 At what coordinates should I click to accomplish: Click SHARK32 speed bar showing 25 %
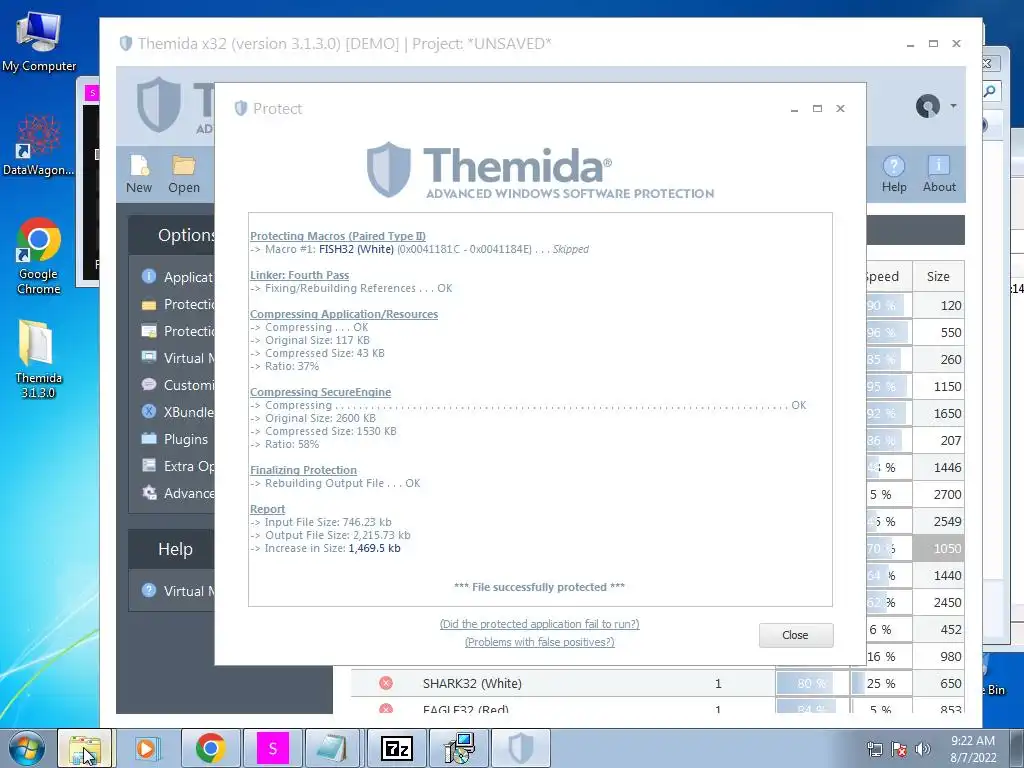881,683
